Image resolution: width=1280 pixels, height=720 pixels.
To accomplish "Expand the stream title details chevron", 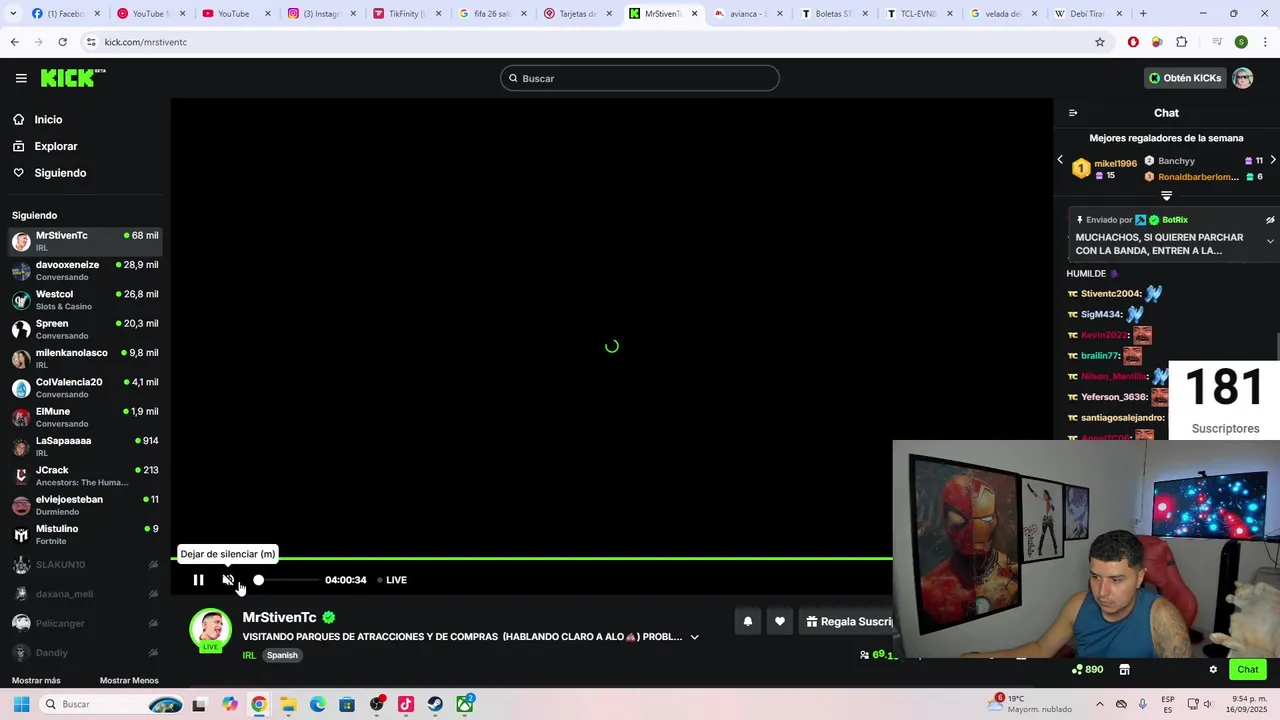I will 694,637.
